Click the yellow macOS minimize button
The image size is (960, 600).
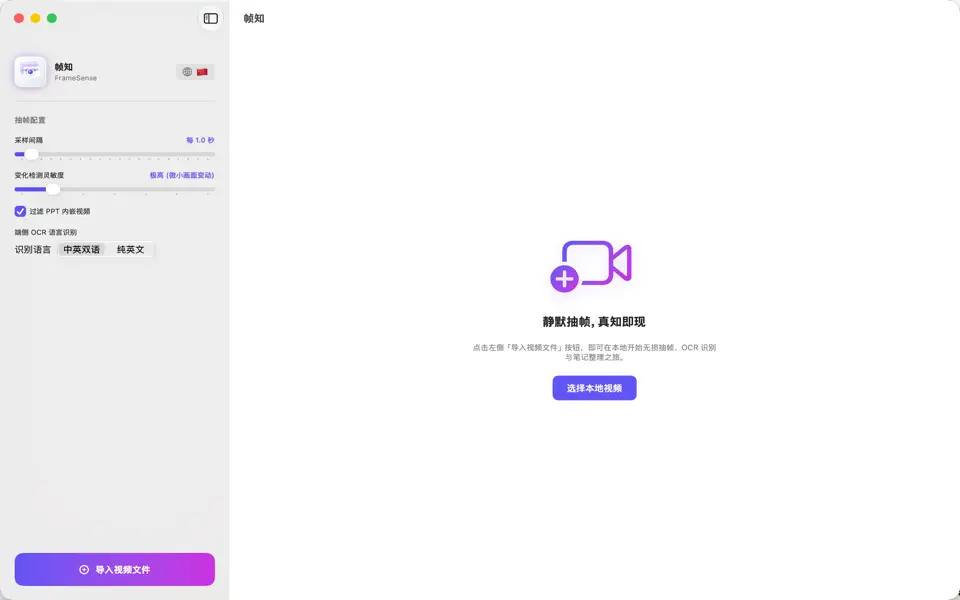pyautogui.click(x=36, y=18)
